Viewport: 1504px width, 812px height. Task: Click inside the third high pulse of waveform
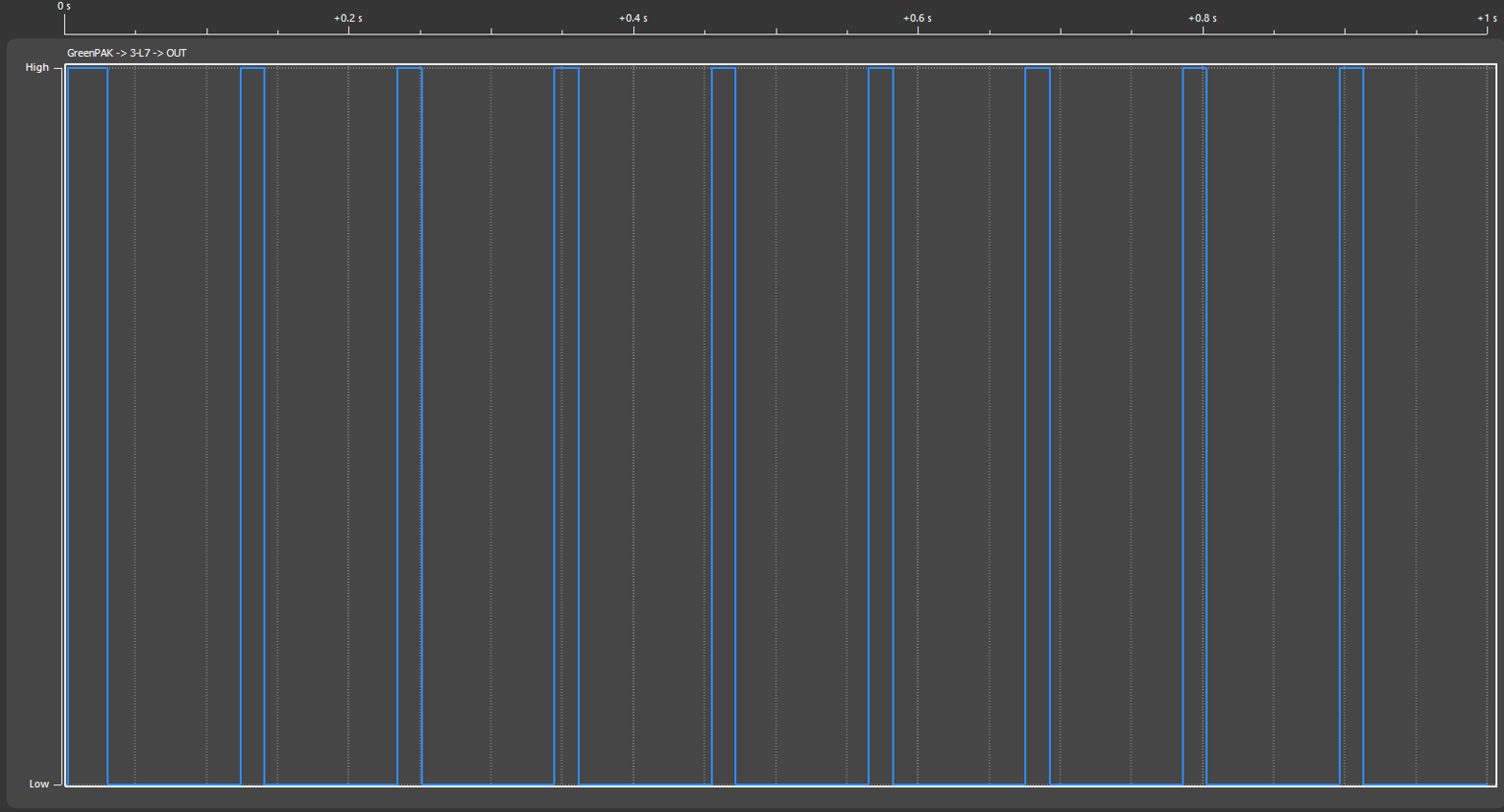point(410,423)
